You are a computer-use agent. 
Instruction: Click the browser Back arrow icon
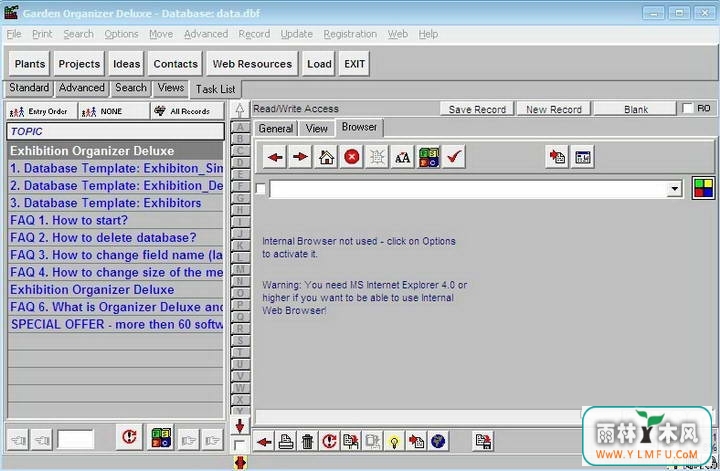click(275, 157)
